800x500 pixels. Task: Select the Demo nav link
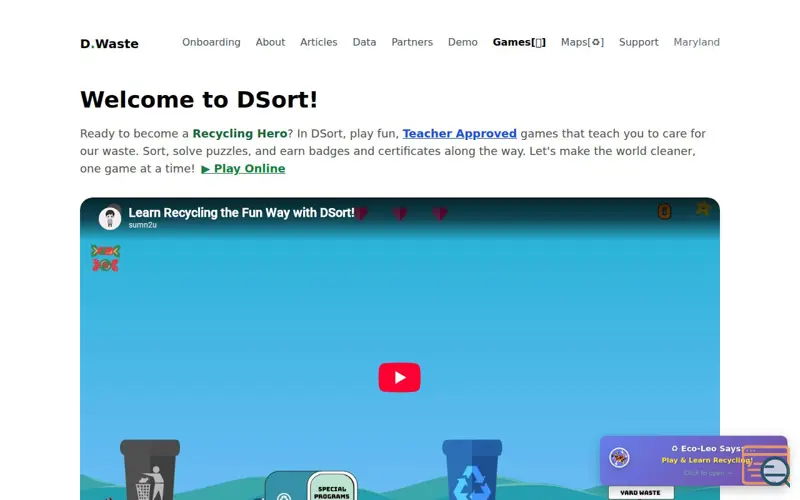463,42
